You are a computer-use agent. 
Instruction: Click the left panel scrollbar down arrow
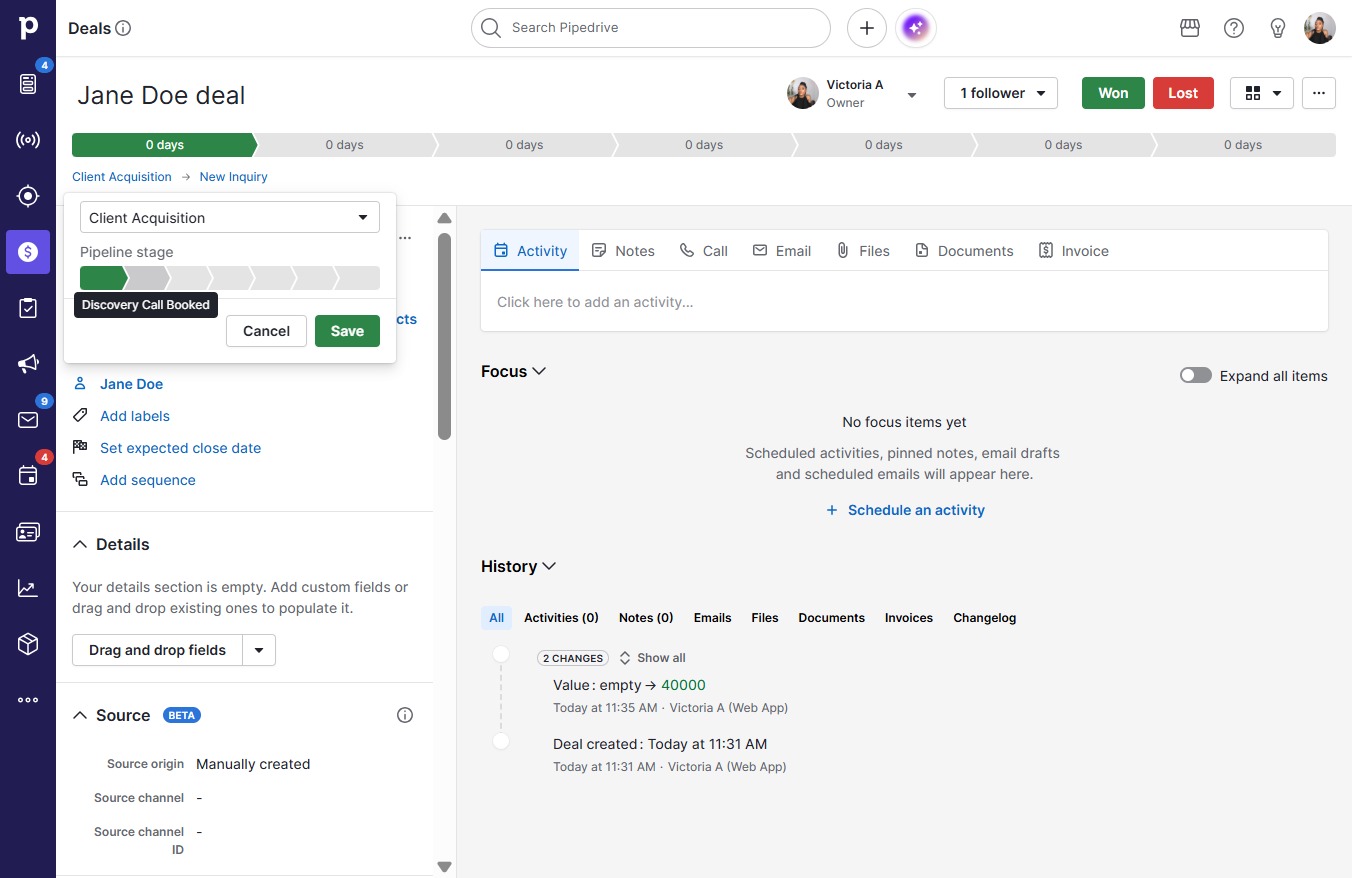click(445, 867)
